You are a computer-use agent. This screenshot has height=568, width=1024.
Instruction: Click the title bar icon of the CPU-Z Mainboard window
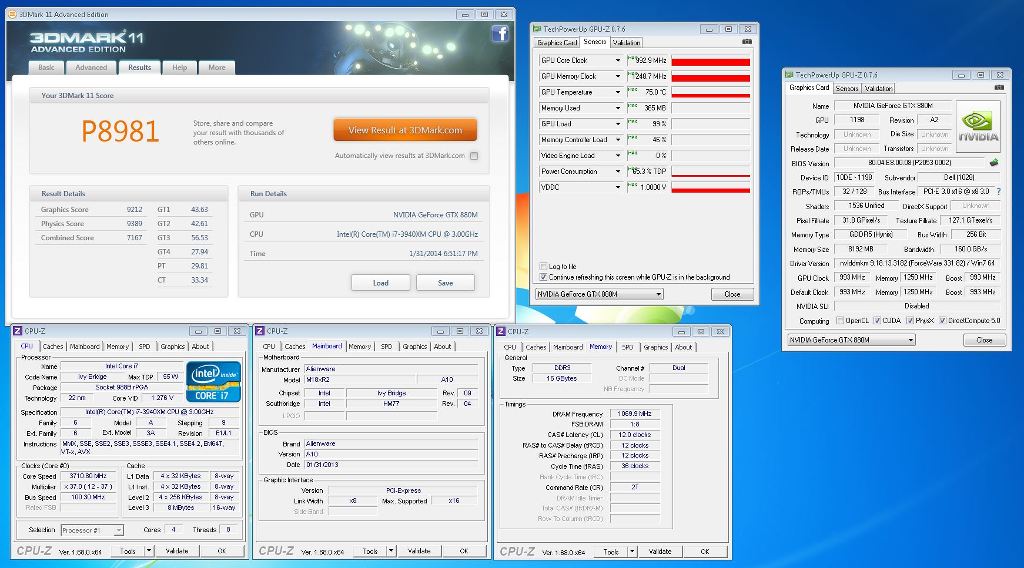[x=260, y=331]
